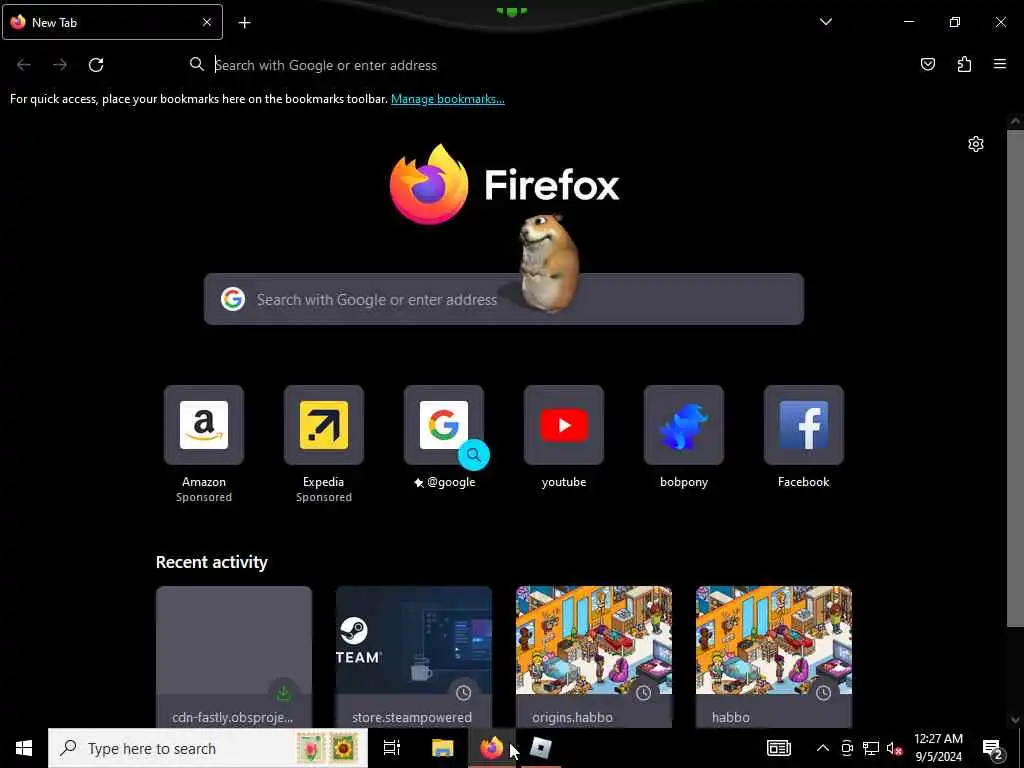
Task: Open a new tab with plus button
Action: click(244, 23)
